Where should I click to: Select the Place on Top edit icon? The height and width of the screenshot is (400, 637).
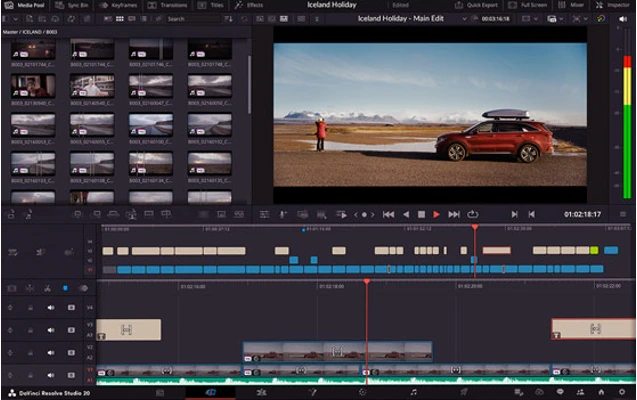click(149, 214)
